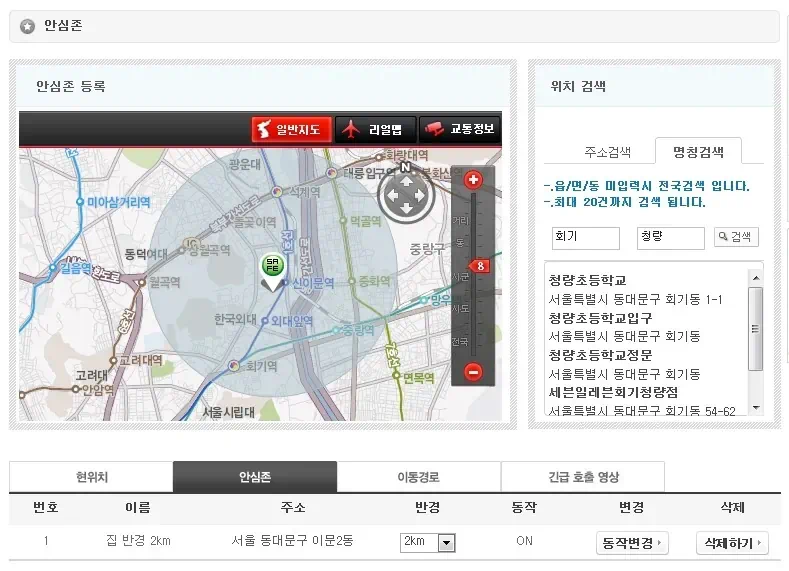Screen dimensions: 789x571
Task: Click 서울특별시 동대문구 회기동 1-1 address
Action: coord(636,299)
